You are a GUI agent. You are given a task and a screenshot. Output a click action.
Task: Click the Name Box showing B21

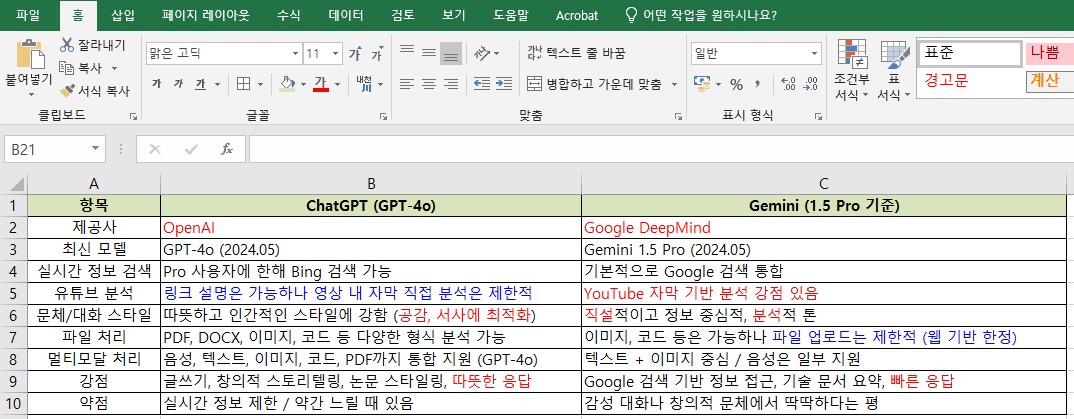pyautogui.click(x=47, y=149)
